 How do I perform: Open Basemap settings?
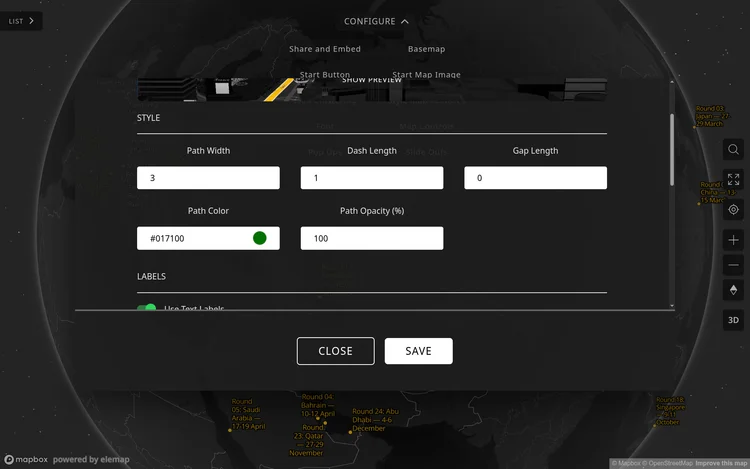[x=426, y=49]
